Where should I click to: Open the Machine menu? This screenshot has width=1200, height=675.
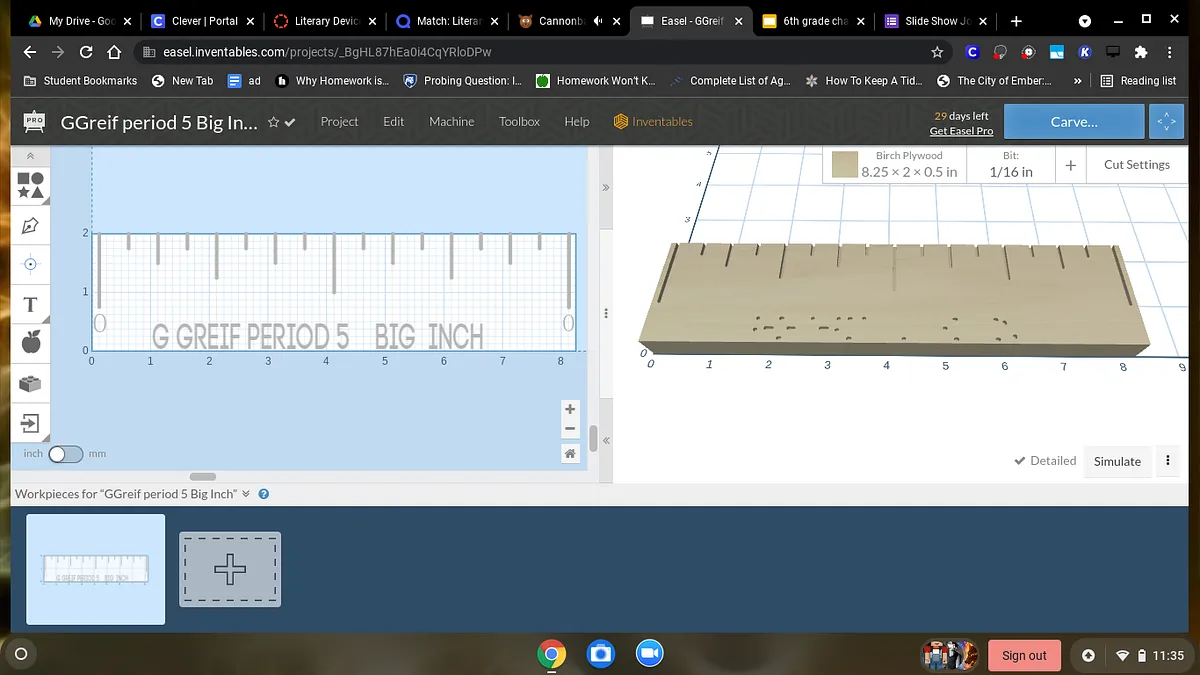coord(452,122)
